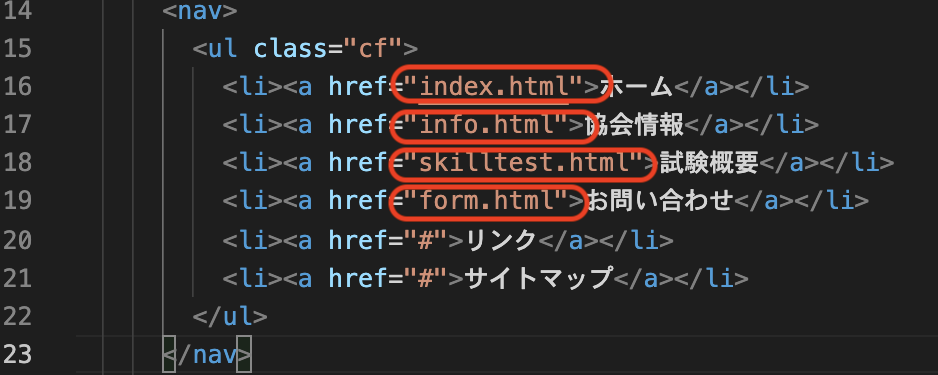938x375 pixels.
Task: Click the "#" href on the リンク line
Action: (426, 240)
